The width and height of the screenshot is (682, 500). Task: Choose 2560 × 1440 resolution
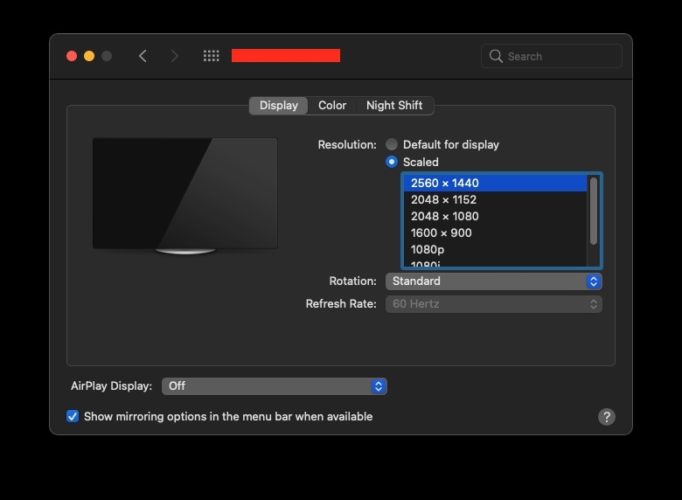[495, 183]
